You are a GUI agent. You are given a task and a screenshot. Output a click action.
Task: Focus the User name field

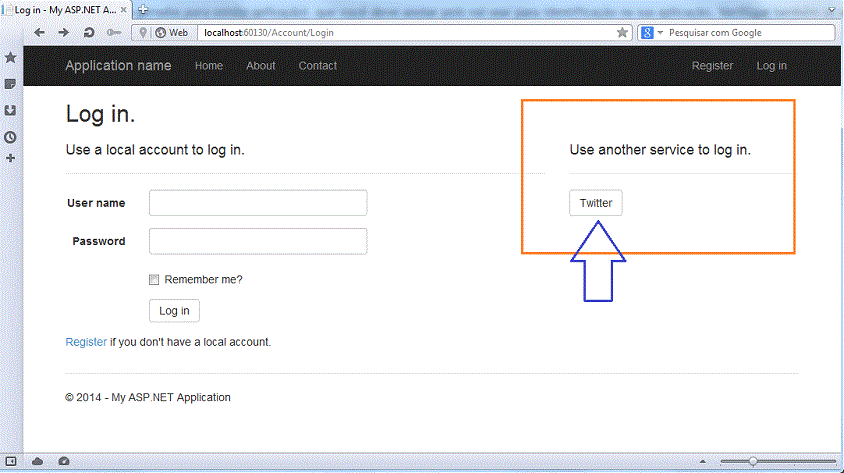click(x=258, y=203)
